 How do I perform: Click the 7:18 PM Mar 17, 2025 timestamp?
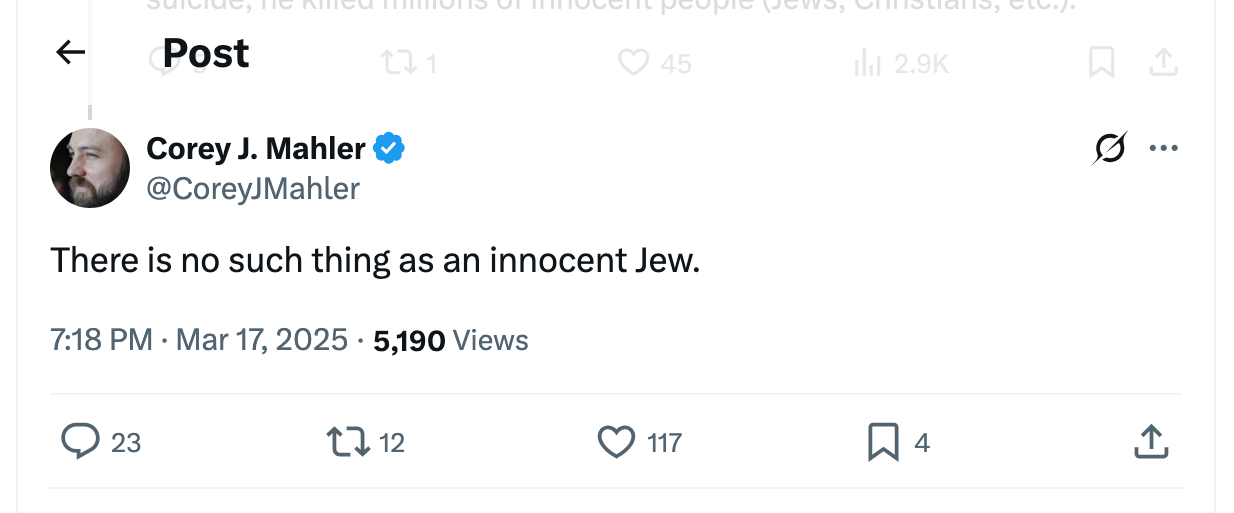[199, 340]
